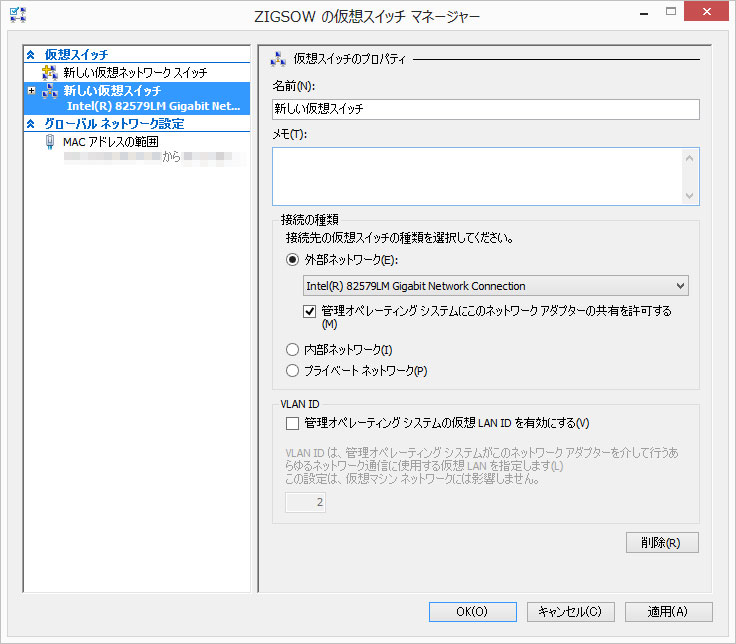Click the 新しい仮想ネットワーク スイッチ star icon
736x644 pixels.
point(49,72)
